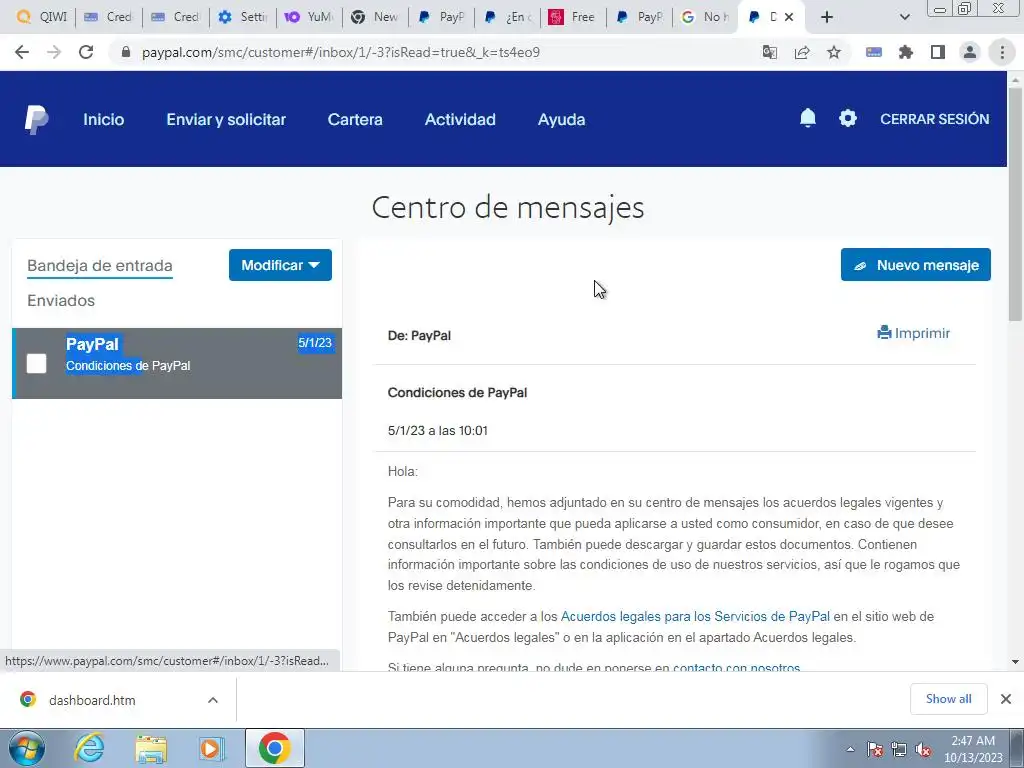Viewport: 1024px width, 768px height.
Task: Switch to the ¿En c PayPal tab
Action: click(507, 17)
